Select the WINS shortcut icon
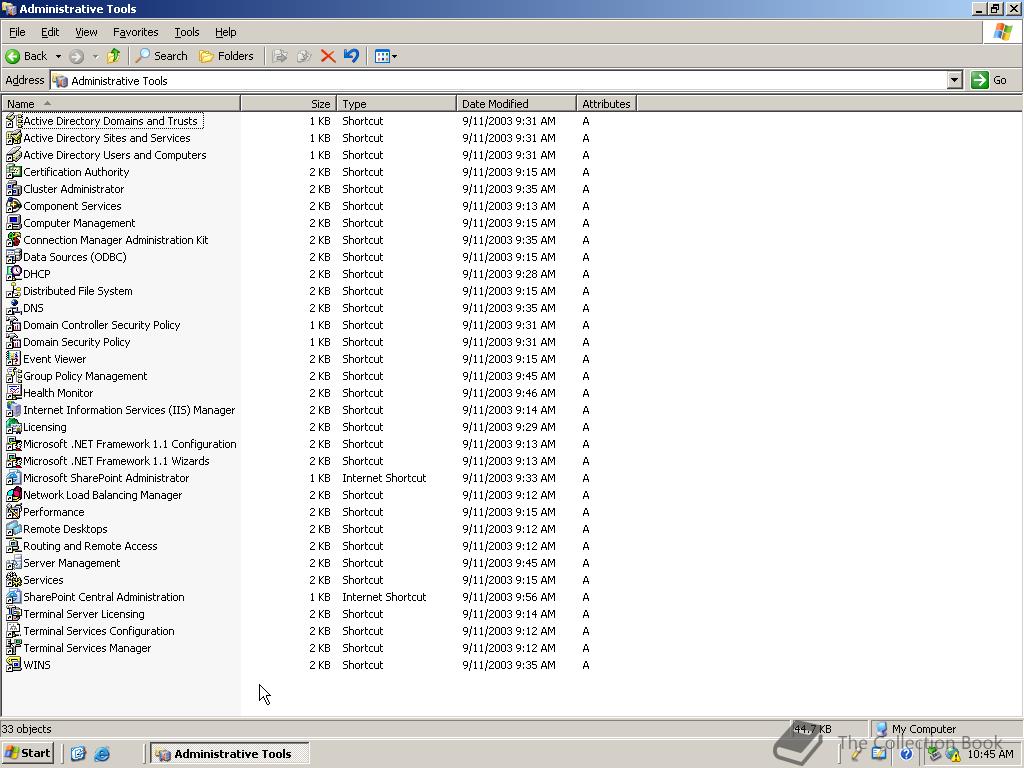The width and height of the screenshot is (1024, 768). click(13, 664)
